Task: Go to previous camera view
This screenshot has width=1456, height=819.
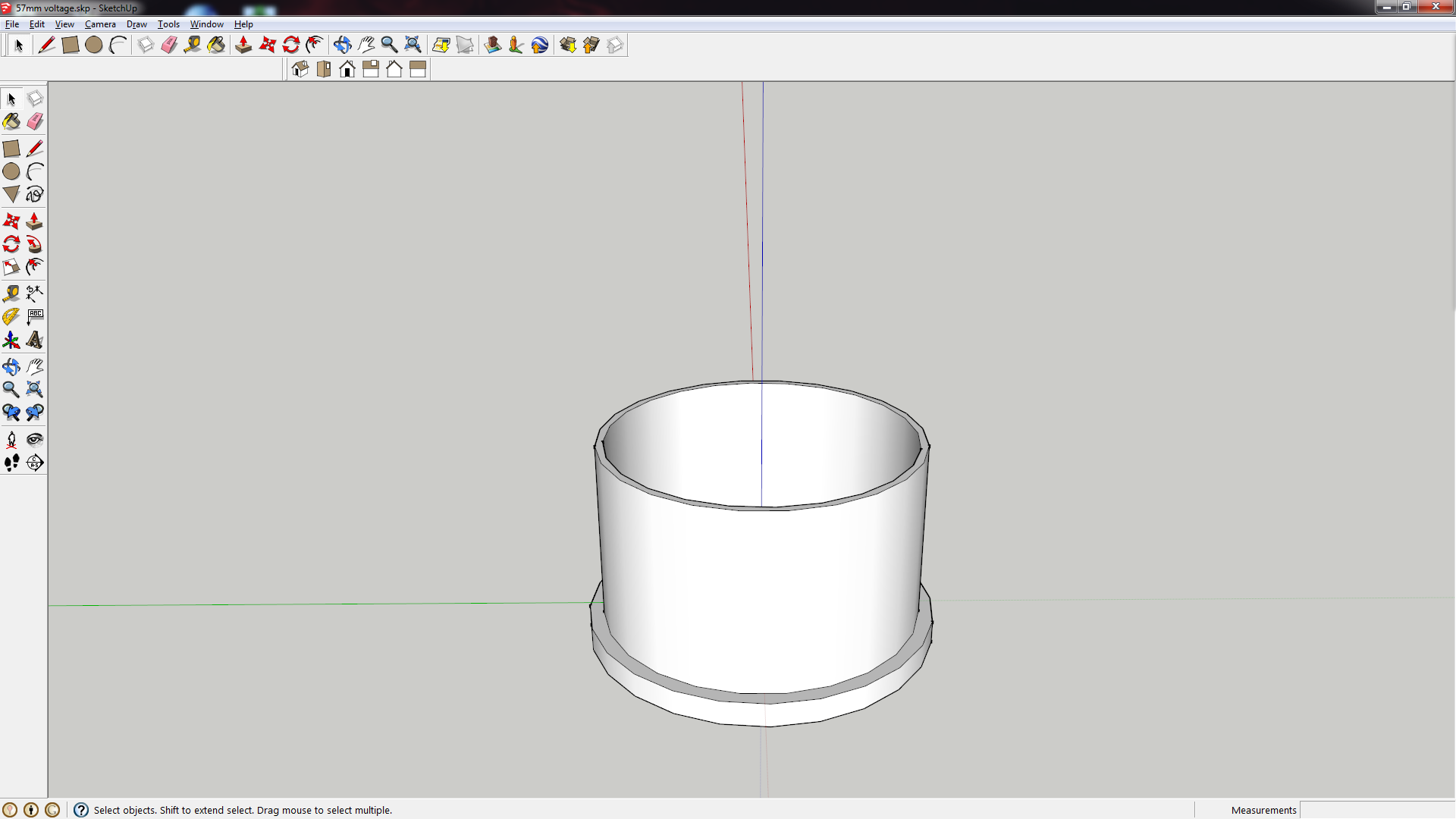Action: 11,413
